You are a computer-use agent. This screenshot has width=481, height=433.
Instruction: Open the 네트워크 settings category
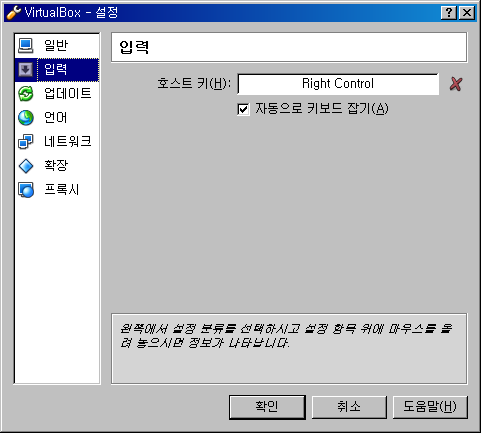57,142
